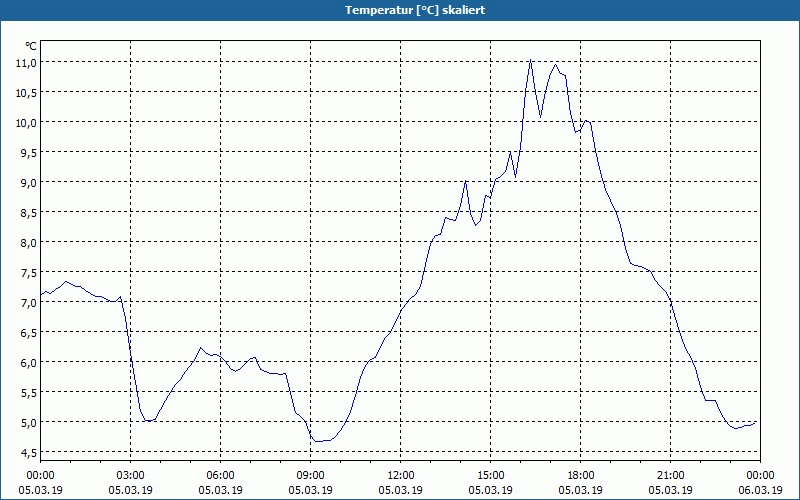Select the 9,0 y-axis label

pos(29,182)
